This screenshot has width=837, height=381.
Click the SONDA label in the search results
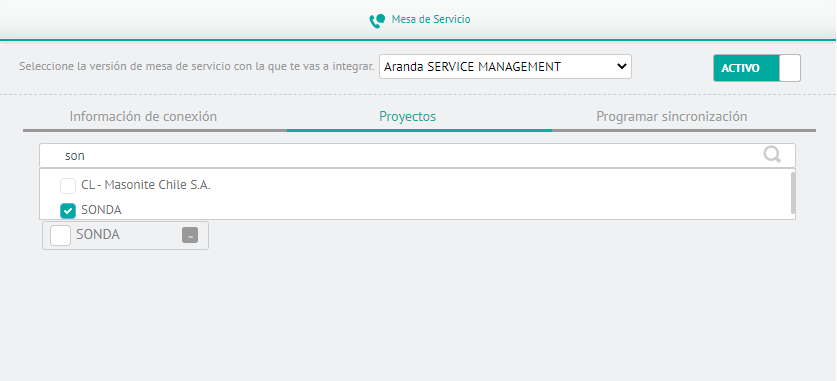pos(101,210)
